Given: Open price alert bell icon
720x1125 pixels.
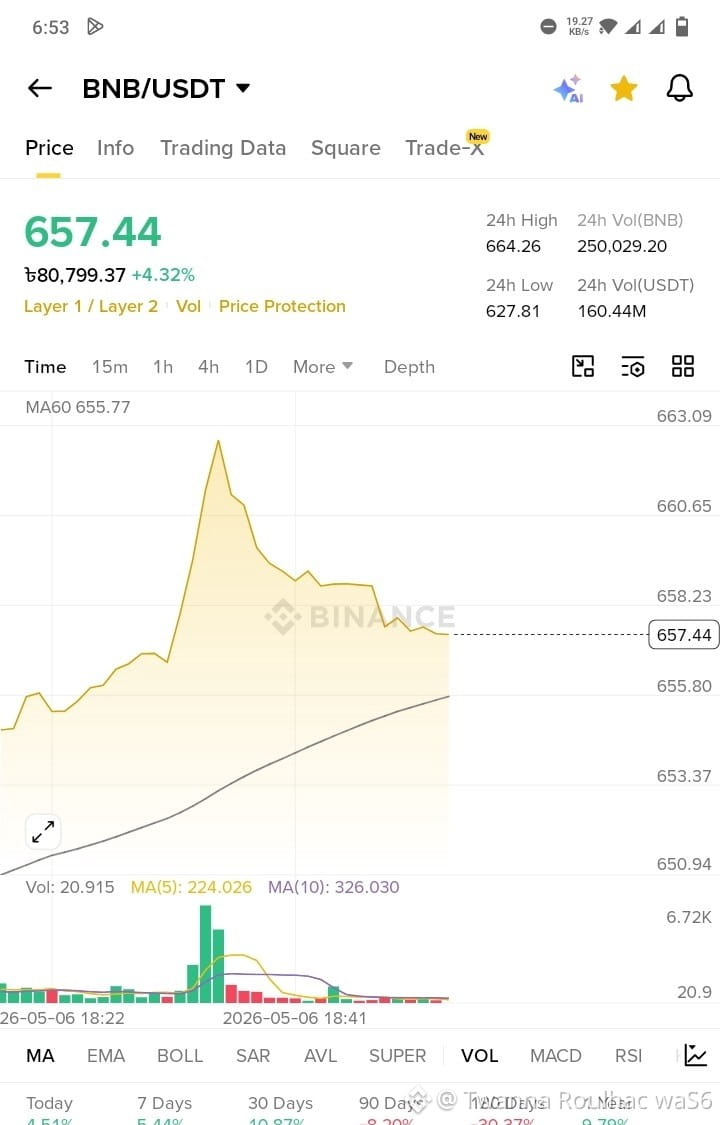Looking at the screenshot, I should pyautogui.click(x=679, y=88).
